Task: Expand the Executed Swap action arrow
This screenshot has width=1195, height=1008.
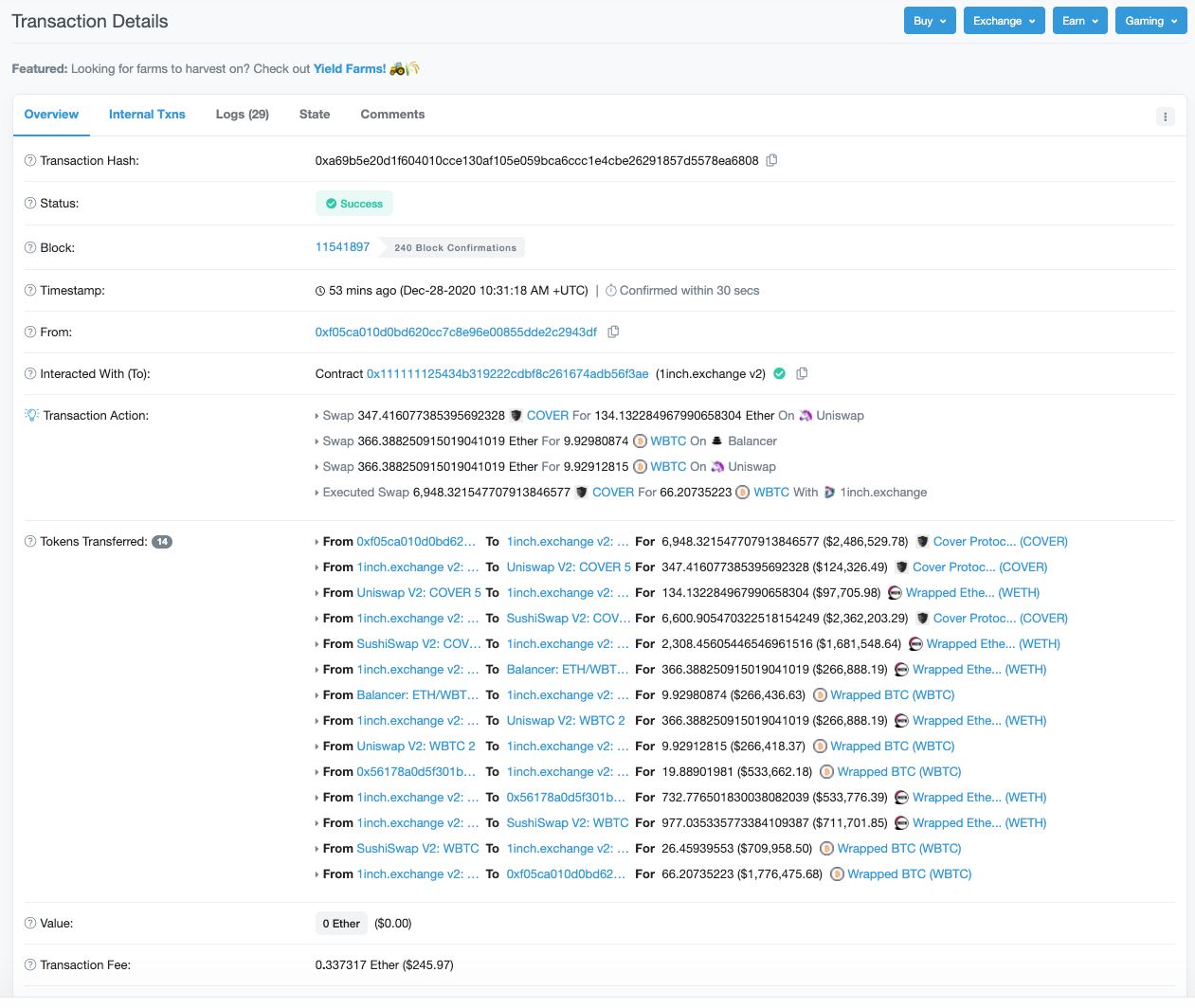Action: (317, 493)
